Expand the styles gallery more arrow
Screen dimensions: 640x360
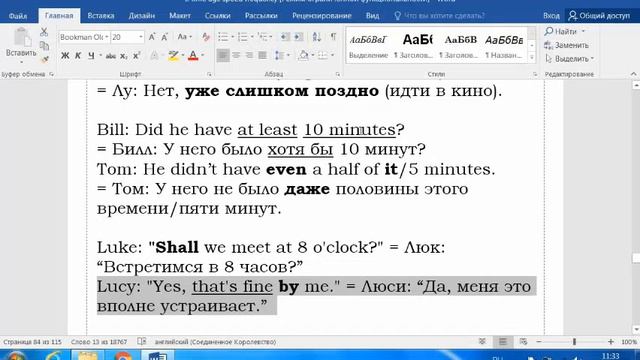(x=531, y=58)
